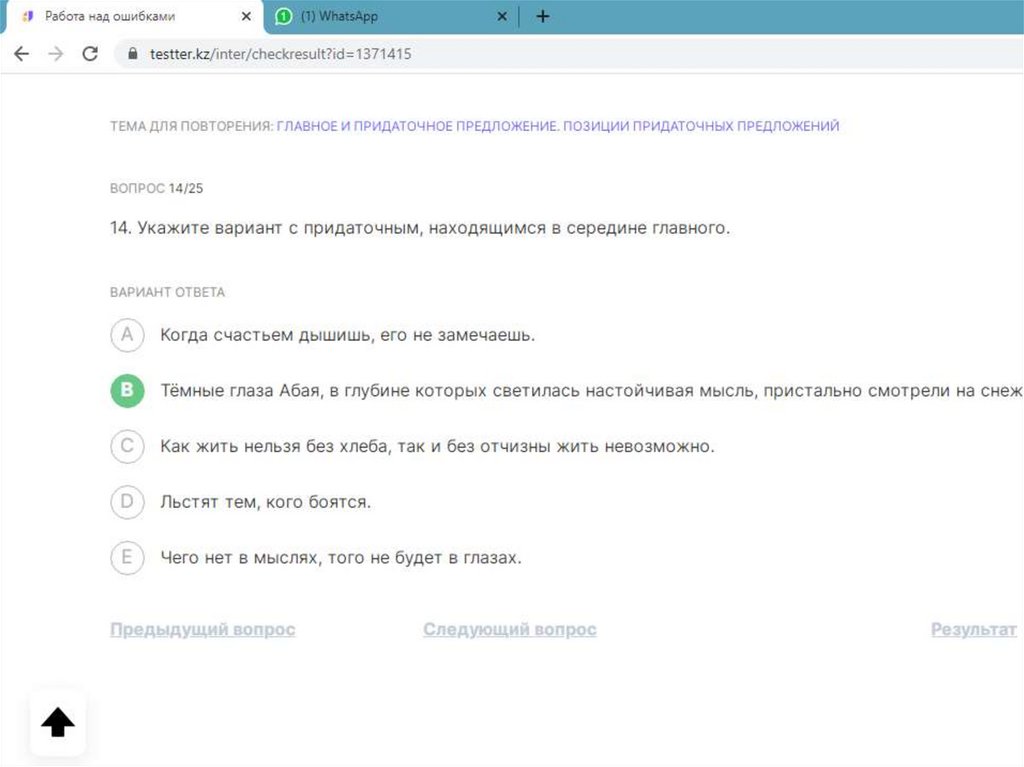Click text 'Льстят тем, кого боятся.'
This screenshot has width=1024, height=767.
(x=265, y=502)
